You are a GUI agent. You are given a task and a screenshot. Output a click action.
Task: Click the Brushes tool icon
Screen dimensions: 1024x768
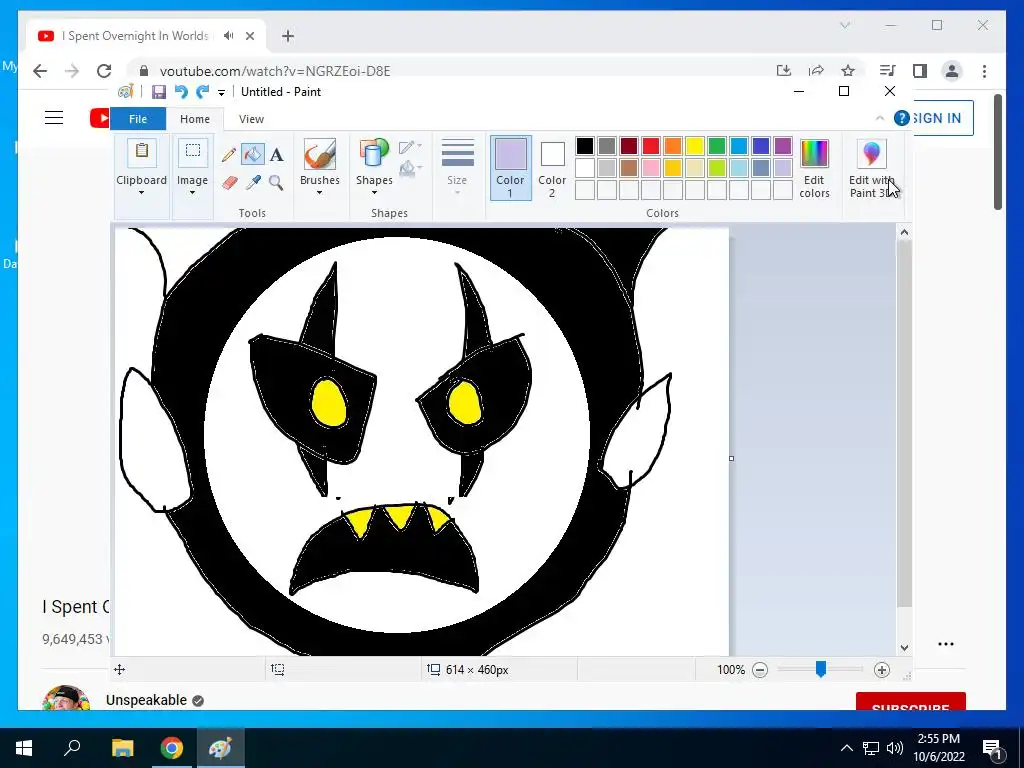319,155
